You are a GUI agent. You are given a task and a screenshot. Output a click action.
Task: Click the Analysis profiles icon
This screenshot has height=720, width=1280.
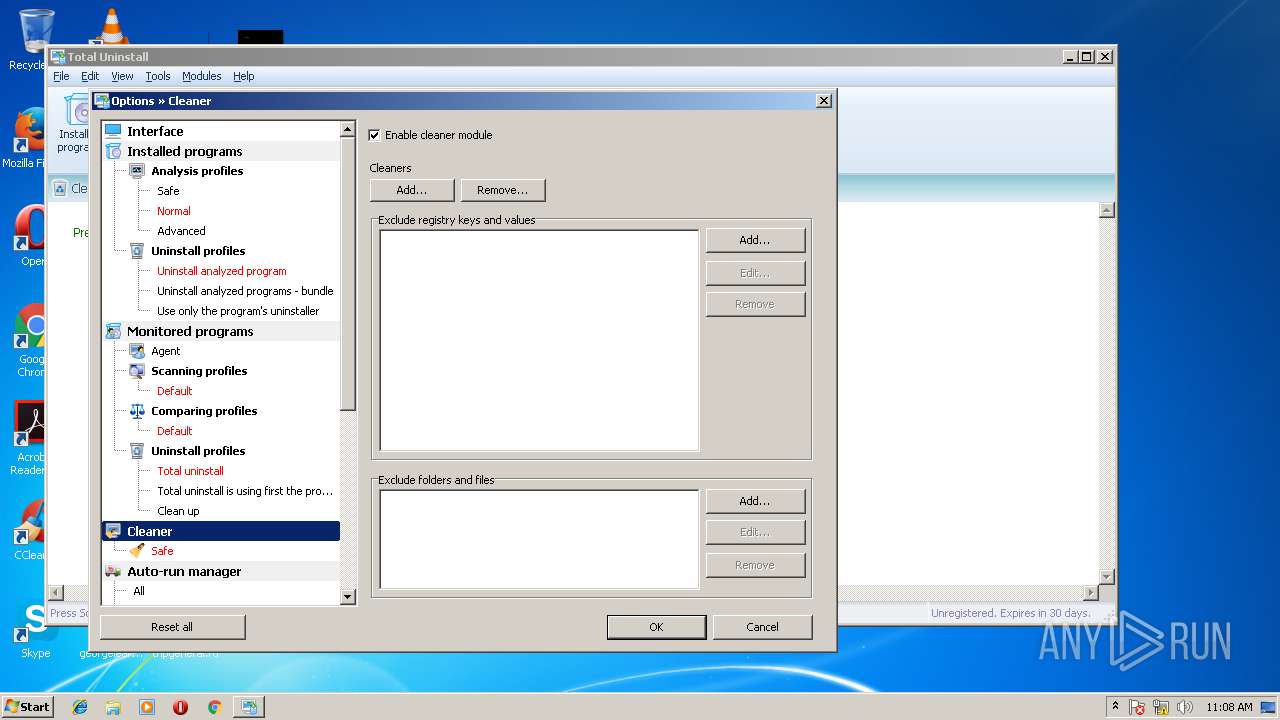click(137, 171)
